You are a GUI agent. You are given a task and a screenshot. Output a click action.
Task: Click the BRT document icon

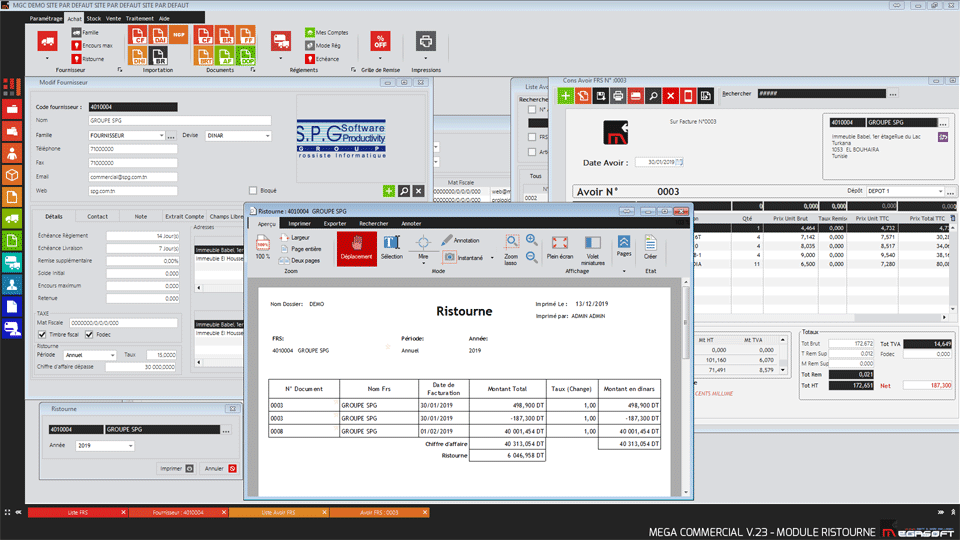[204, 56]
